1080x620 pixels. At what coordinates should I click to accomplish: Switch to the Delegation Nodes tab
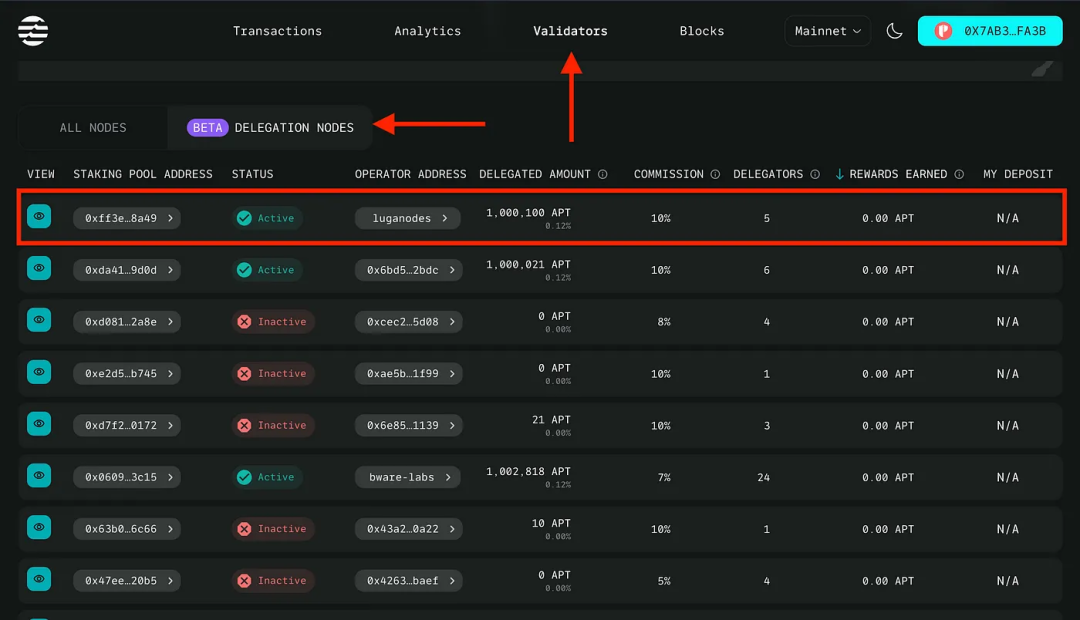coord(270,127)
